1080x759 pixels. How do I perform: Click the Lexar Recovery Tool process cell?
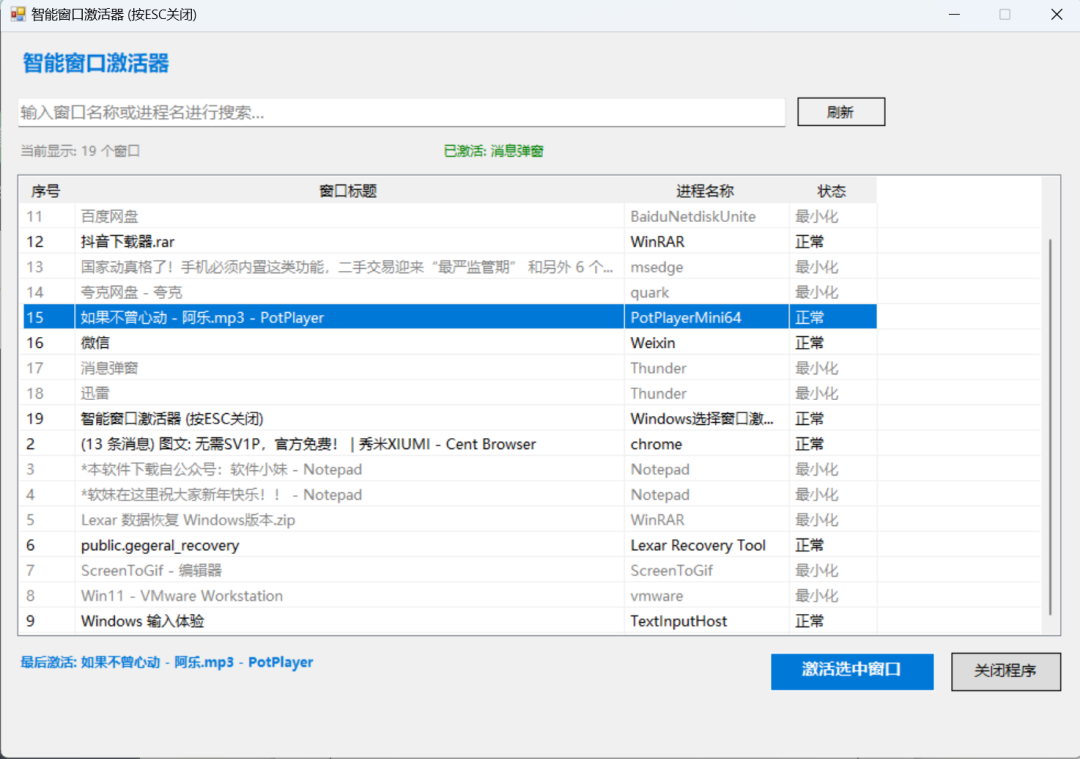706,545
